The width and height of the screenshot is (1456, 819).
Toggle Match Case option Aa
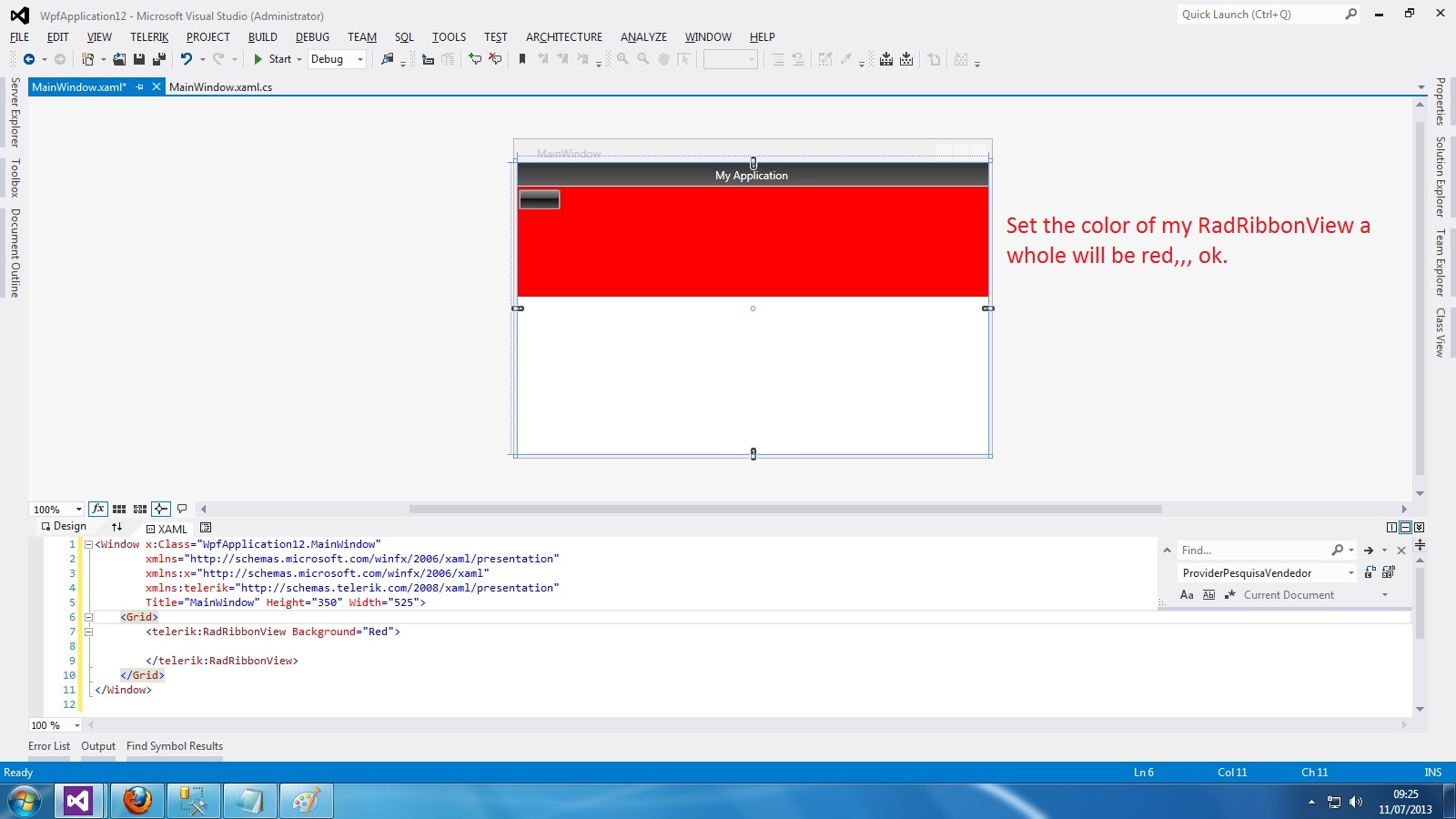click(1187, 595)
